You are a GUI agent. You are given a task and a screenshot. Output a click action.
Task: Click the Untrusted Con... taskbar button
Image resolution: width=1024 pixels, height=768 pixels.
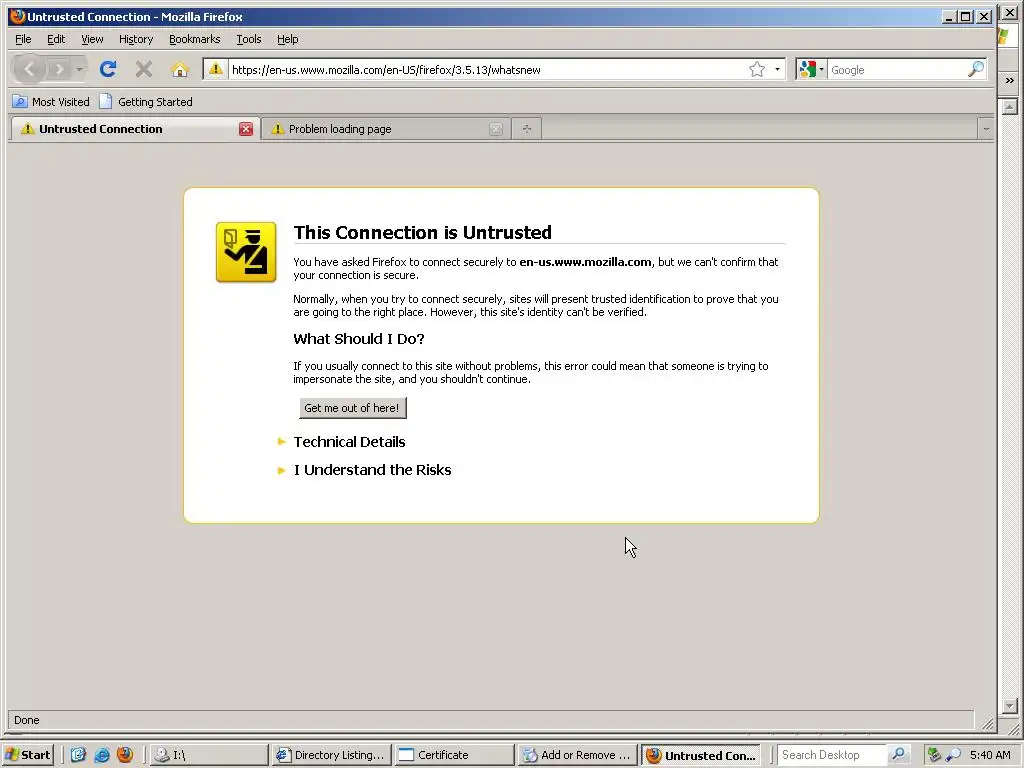(x=701, y=755)
